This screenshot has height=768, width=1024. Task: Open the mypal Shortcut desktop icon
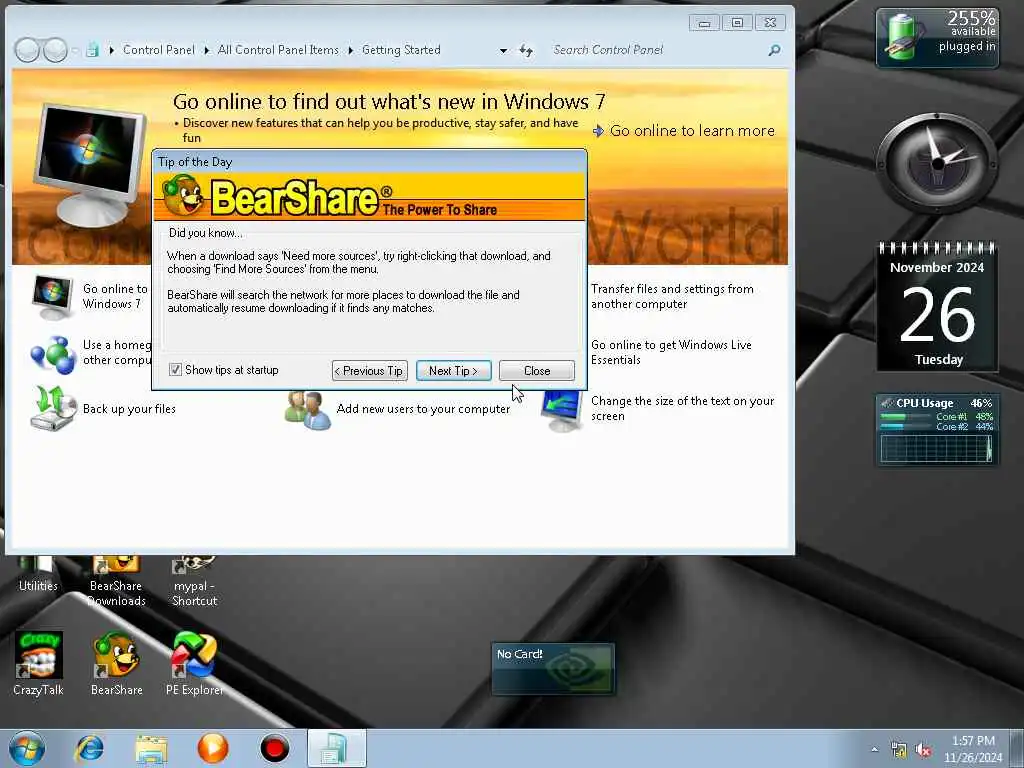click(194, 581)
